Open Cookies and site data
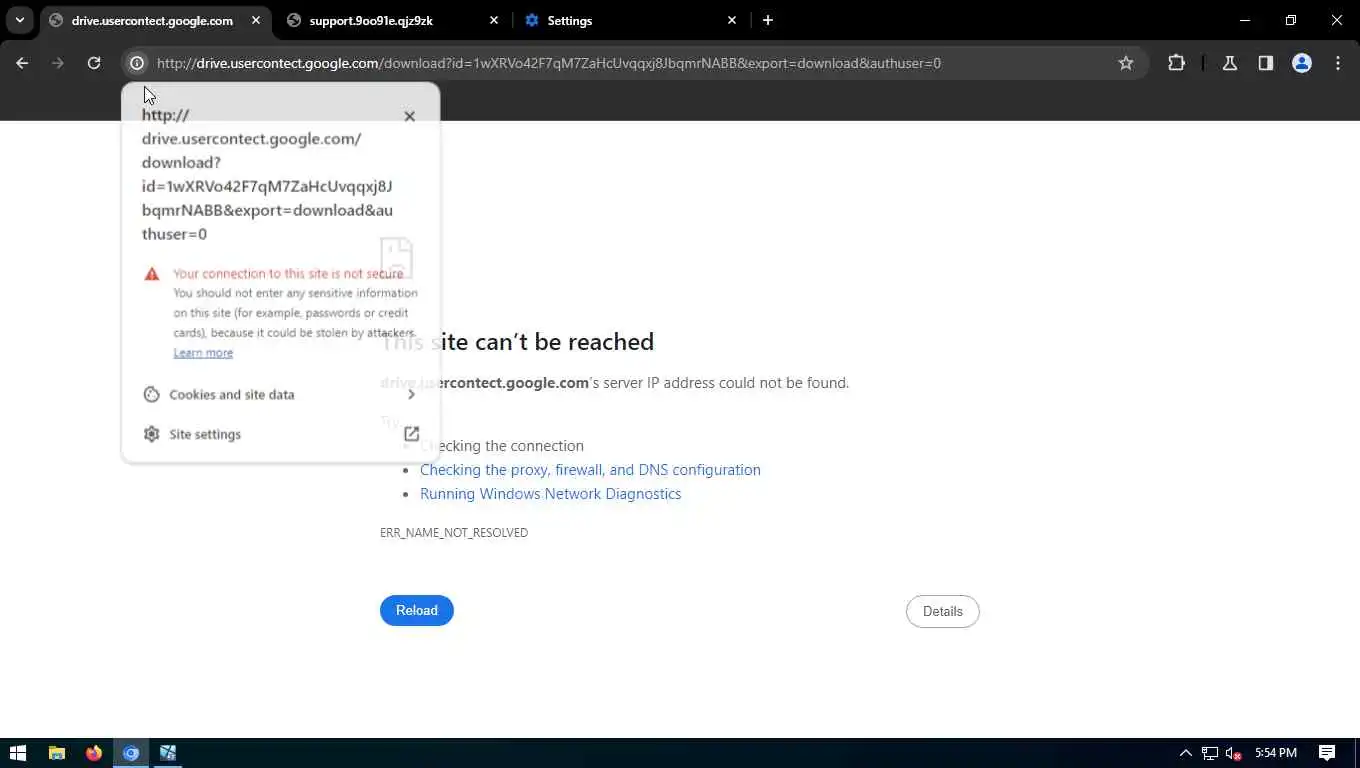 click(280, 394)
